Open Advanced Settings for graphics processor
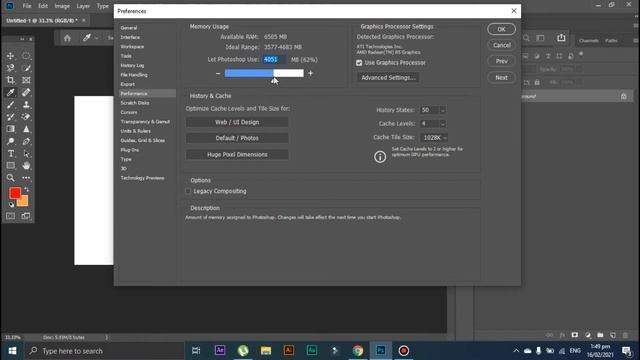 [x=388, y=78]
